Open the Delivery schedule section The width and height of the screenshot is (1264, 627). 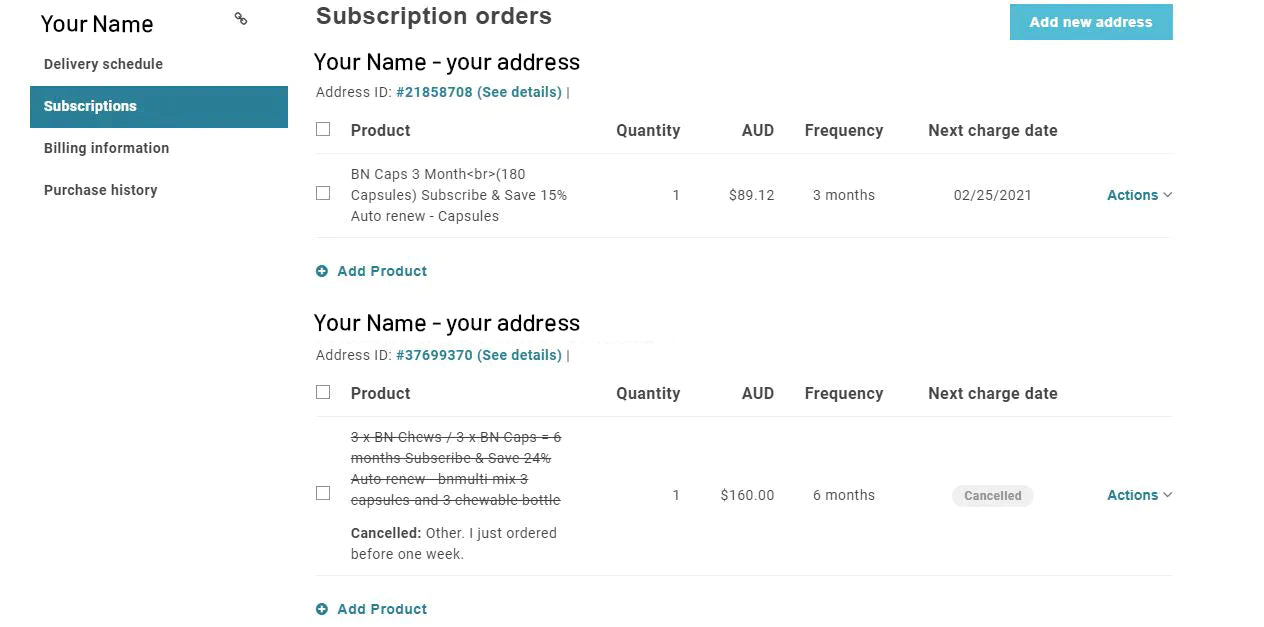[x=103, y=64]
